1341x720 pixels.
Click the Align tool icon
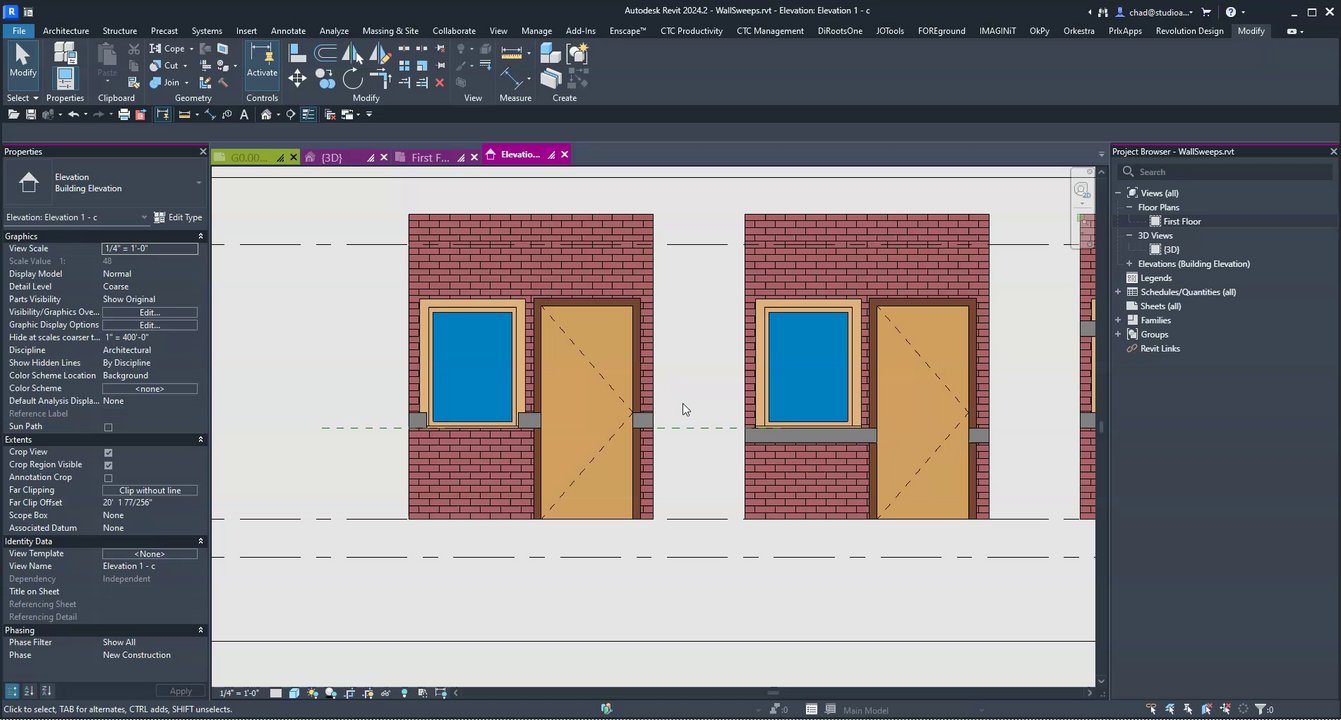[298, 53]
